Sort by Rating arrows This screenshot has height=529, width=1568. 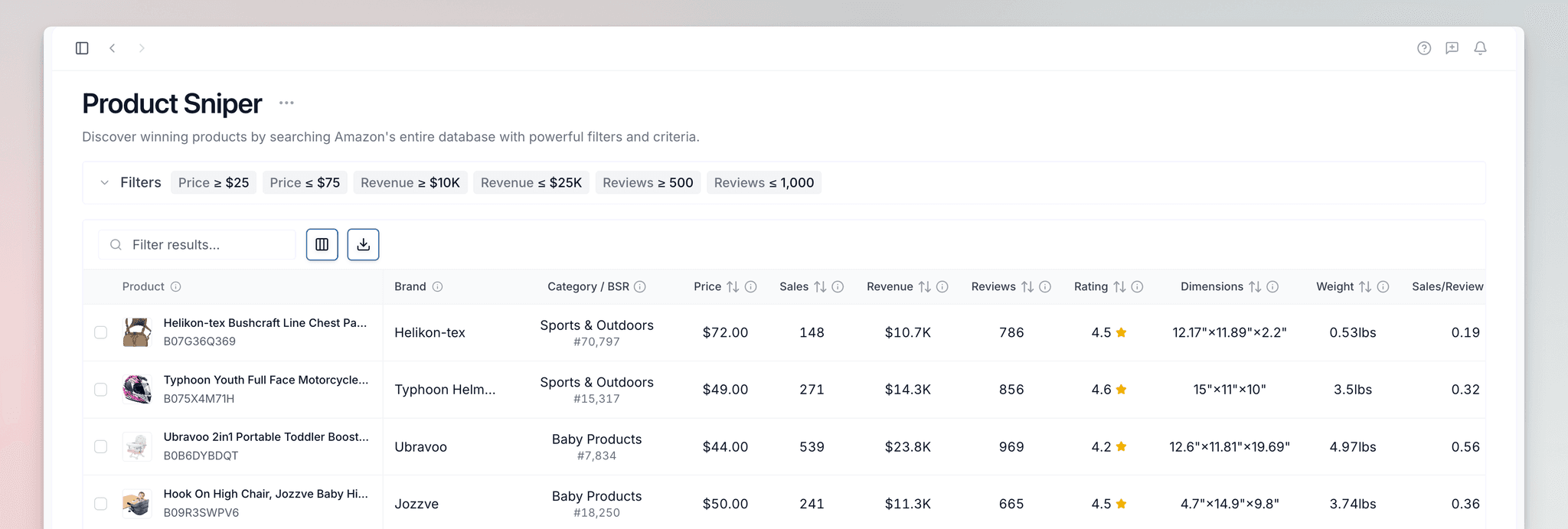click(1119, 287)
